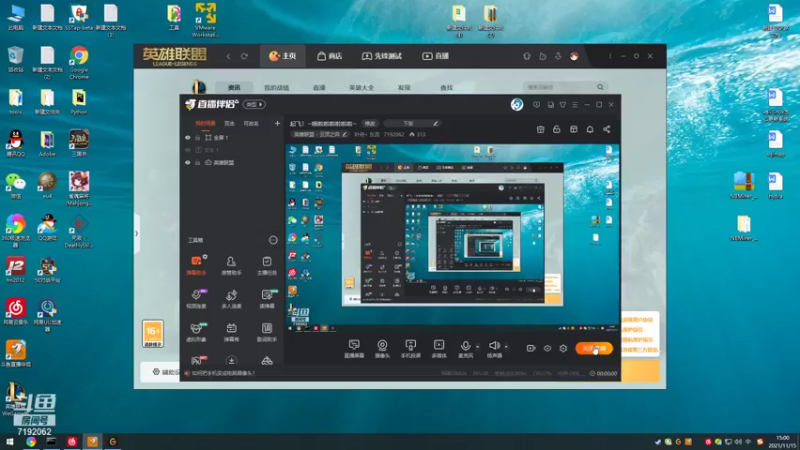
Task: Select the 全屏 1 source row
Action: (232, 138)
